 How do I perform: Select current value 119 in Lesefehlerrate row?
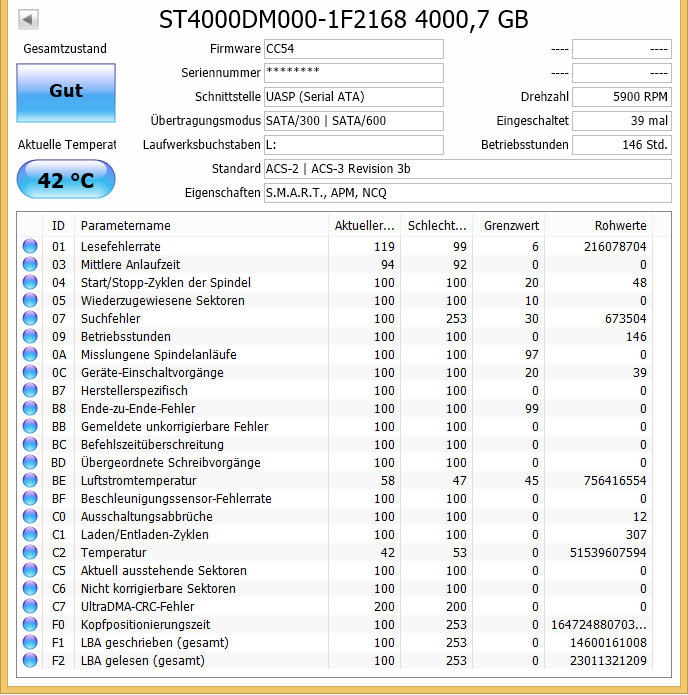pos(384,246)
